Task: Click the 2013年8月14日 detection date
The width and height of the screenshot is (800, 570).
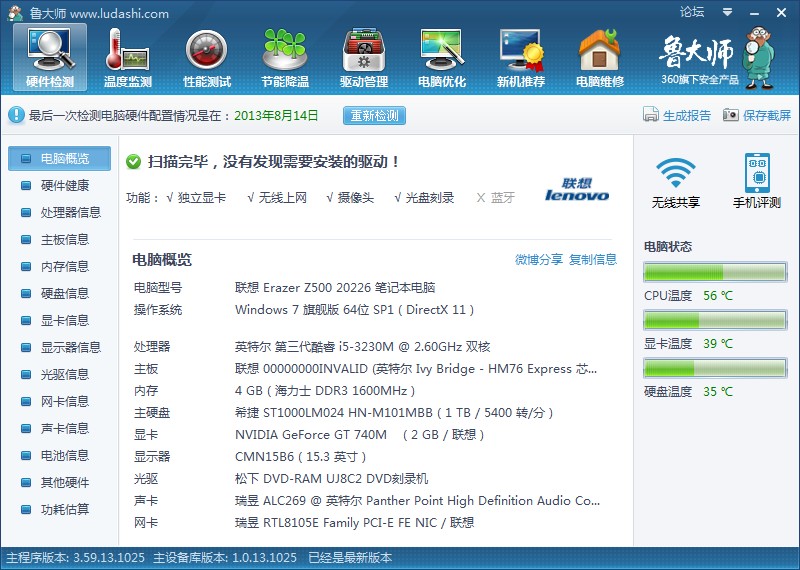Action: pyautogui.click(x=276, y=115)
